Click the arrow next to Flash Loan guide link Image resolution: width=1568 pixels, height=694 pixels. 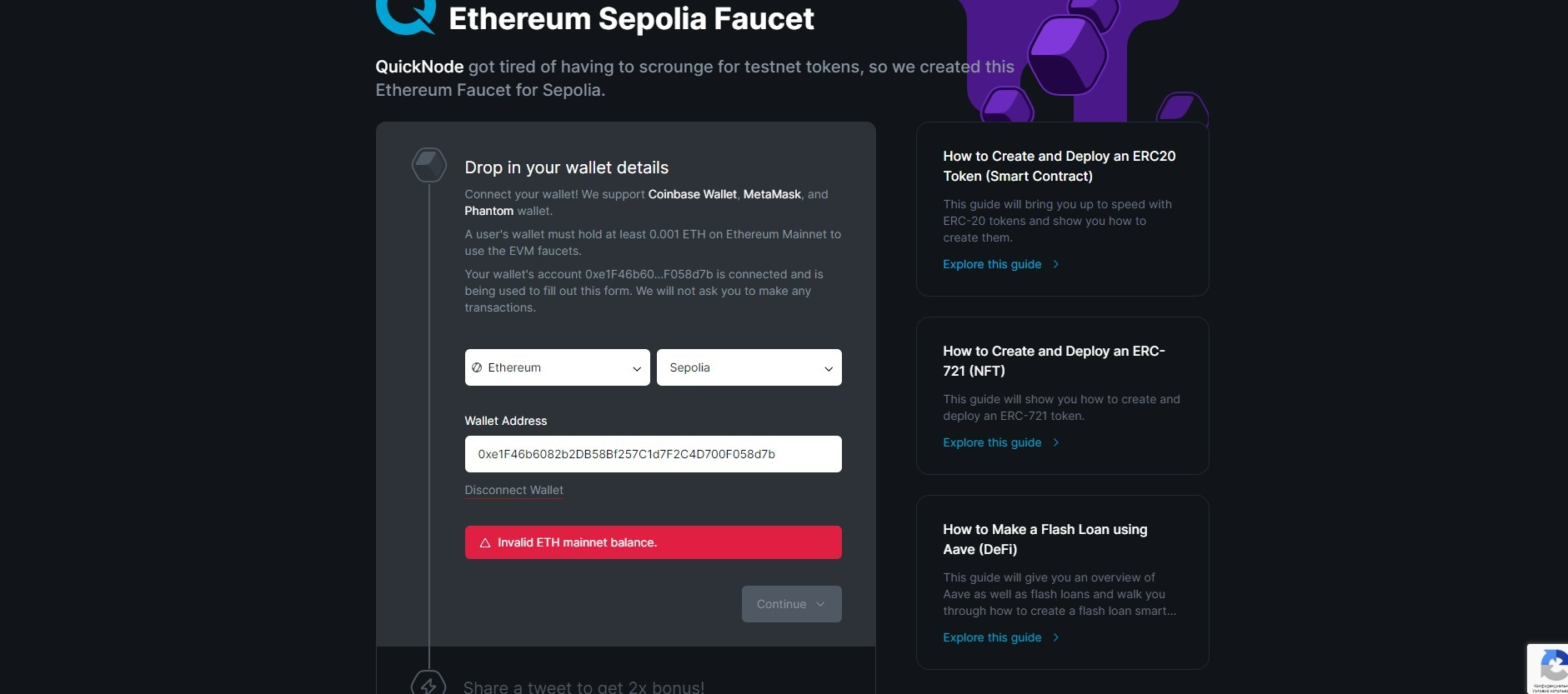[x=1056, y=637]
